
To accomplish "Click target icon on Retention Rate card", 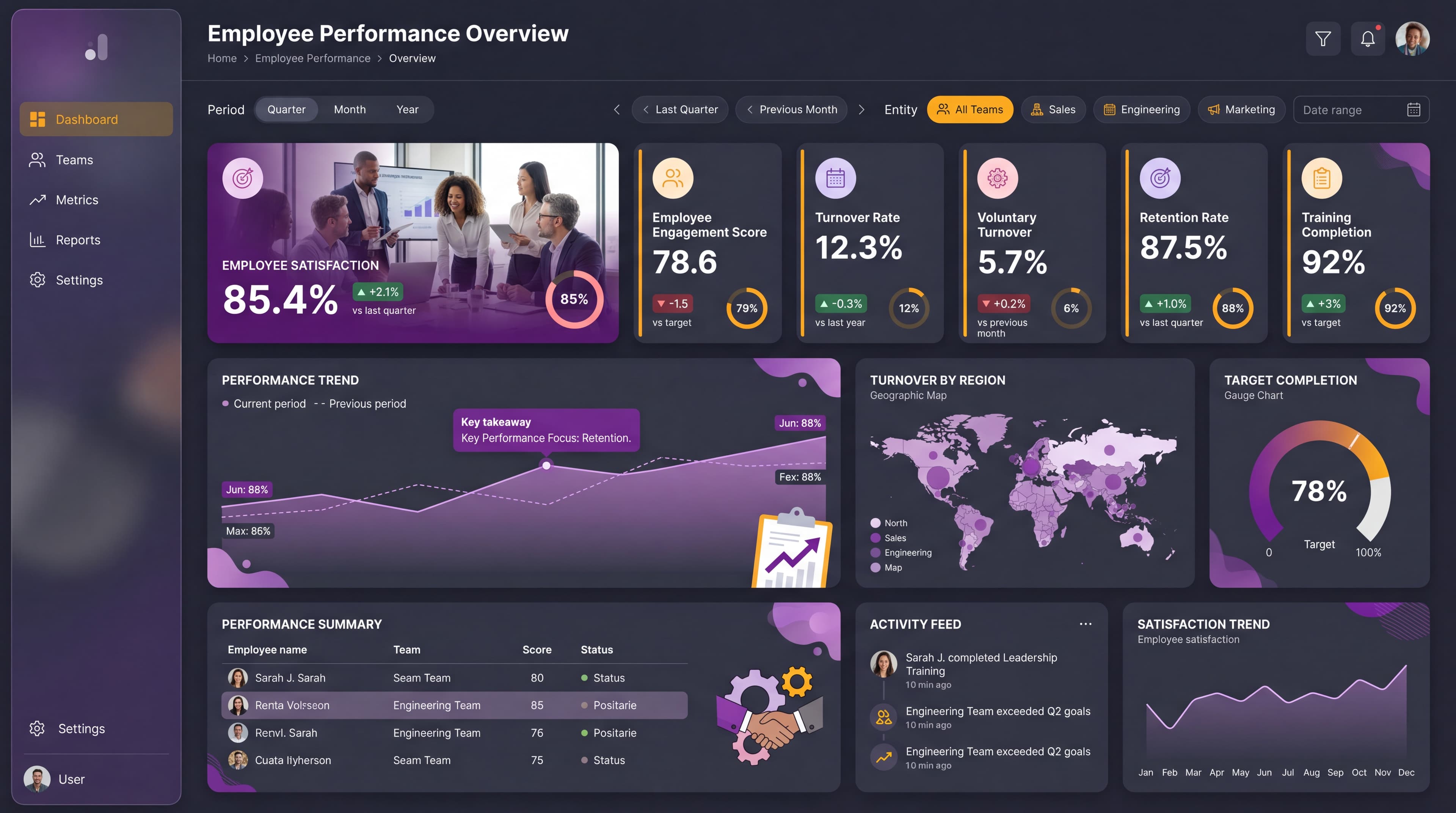I will pos(1160,179).
